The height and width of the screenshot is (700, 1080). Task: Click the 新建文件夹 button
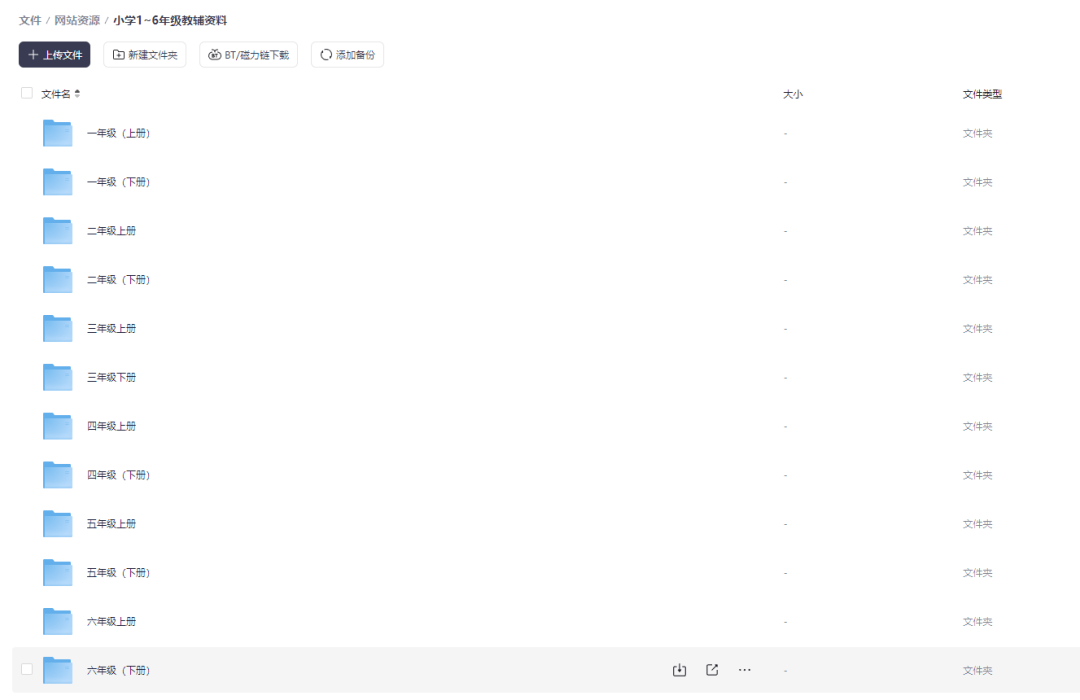pos(145,55)
